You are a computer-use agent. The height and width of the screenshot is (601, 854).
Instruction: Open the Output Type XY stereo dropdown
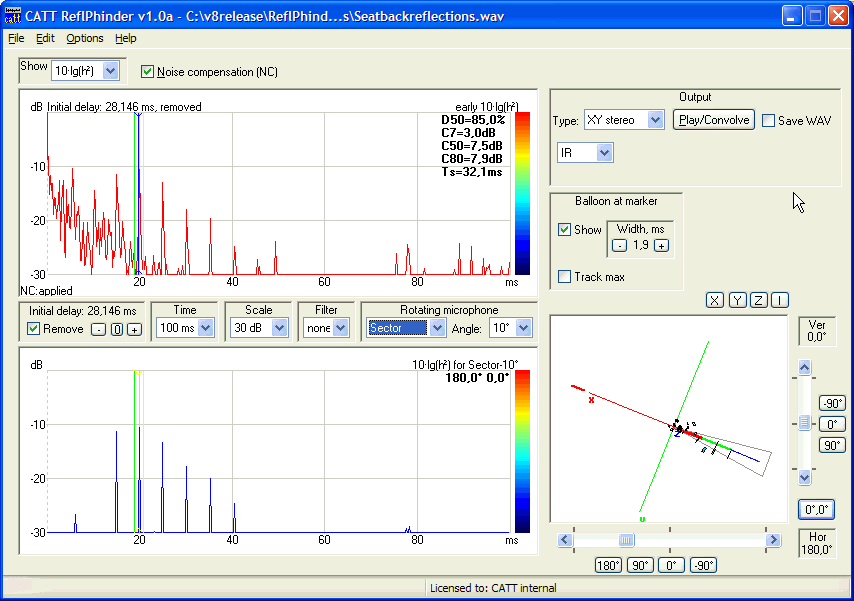pyautogui.click(x=655, y=120)
